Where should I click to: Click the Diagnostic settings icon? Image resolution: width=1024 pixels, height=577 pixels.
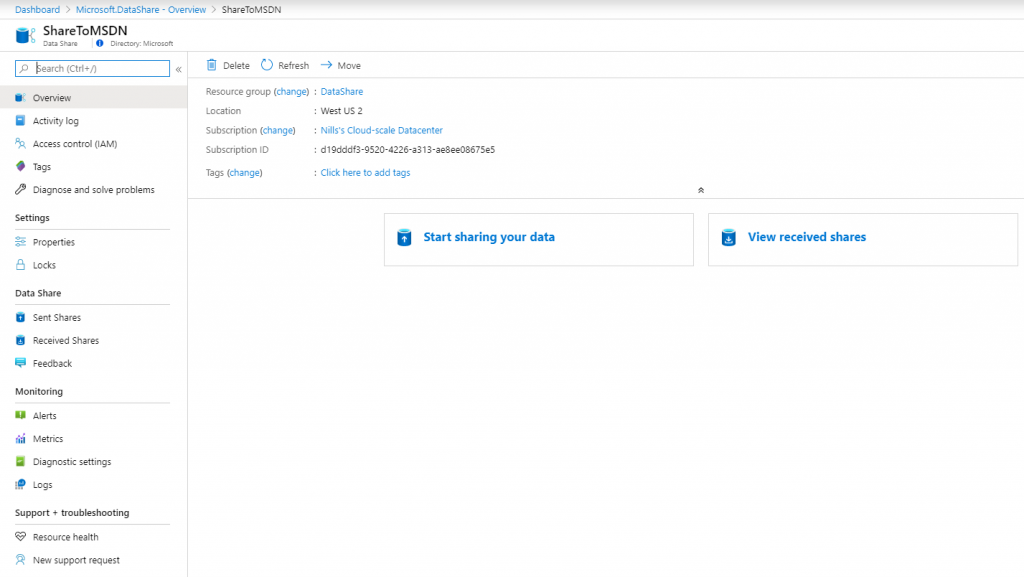tap(20, 461)
